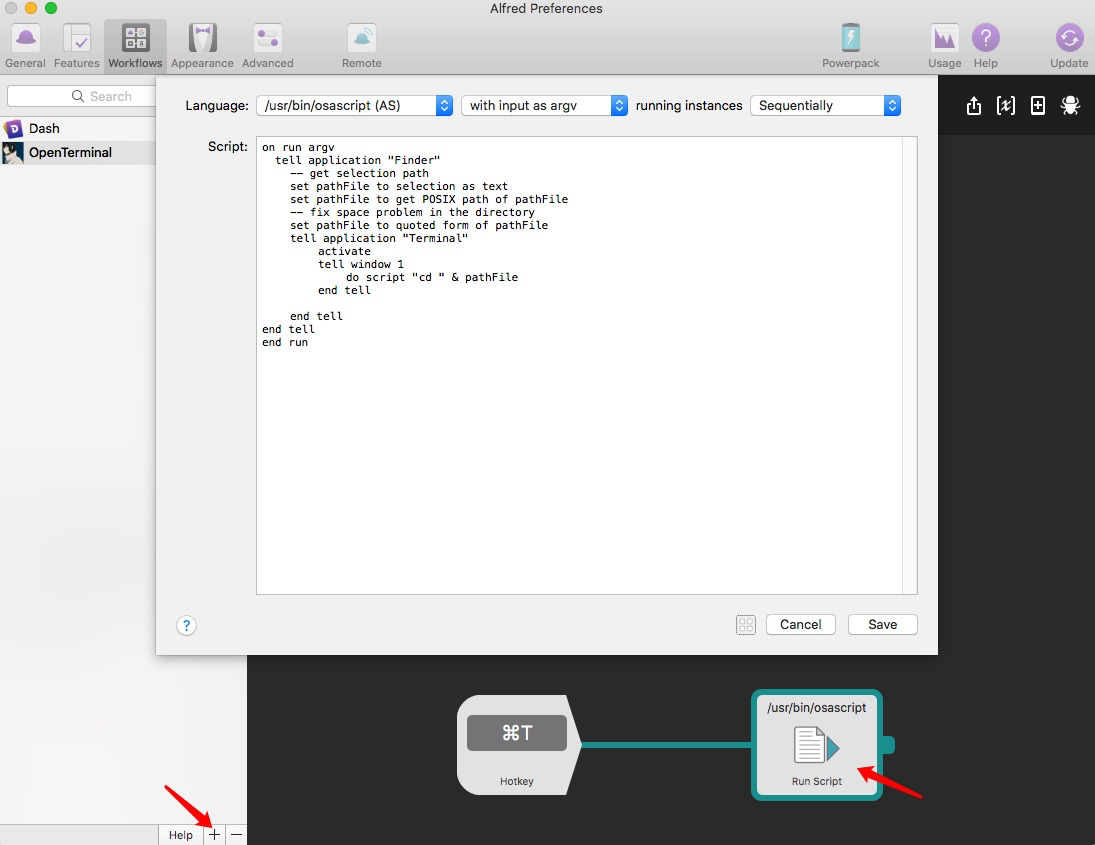
Task: Open the Appearance preferences tab
Action: pos(203,46)
